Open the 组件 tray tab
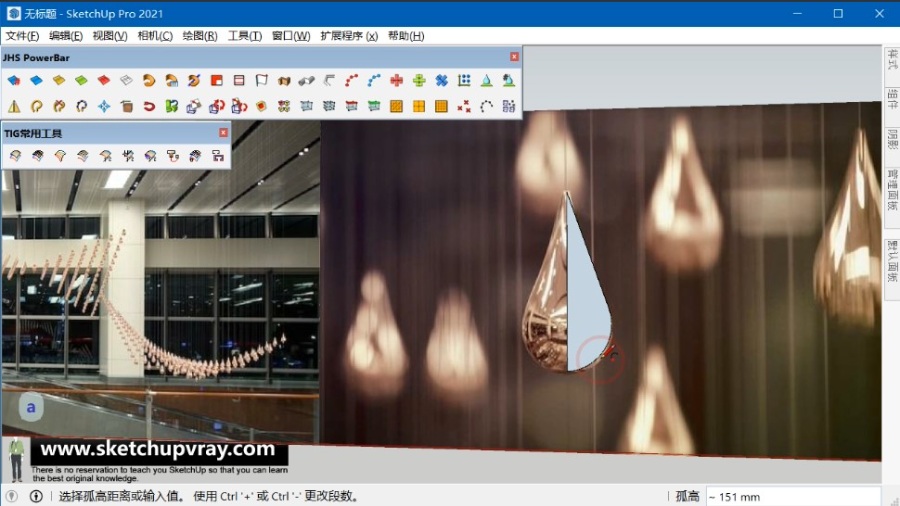 (x=892, y=99)
